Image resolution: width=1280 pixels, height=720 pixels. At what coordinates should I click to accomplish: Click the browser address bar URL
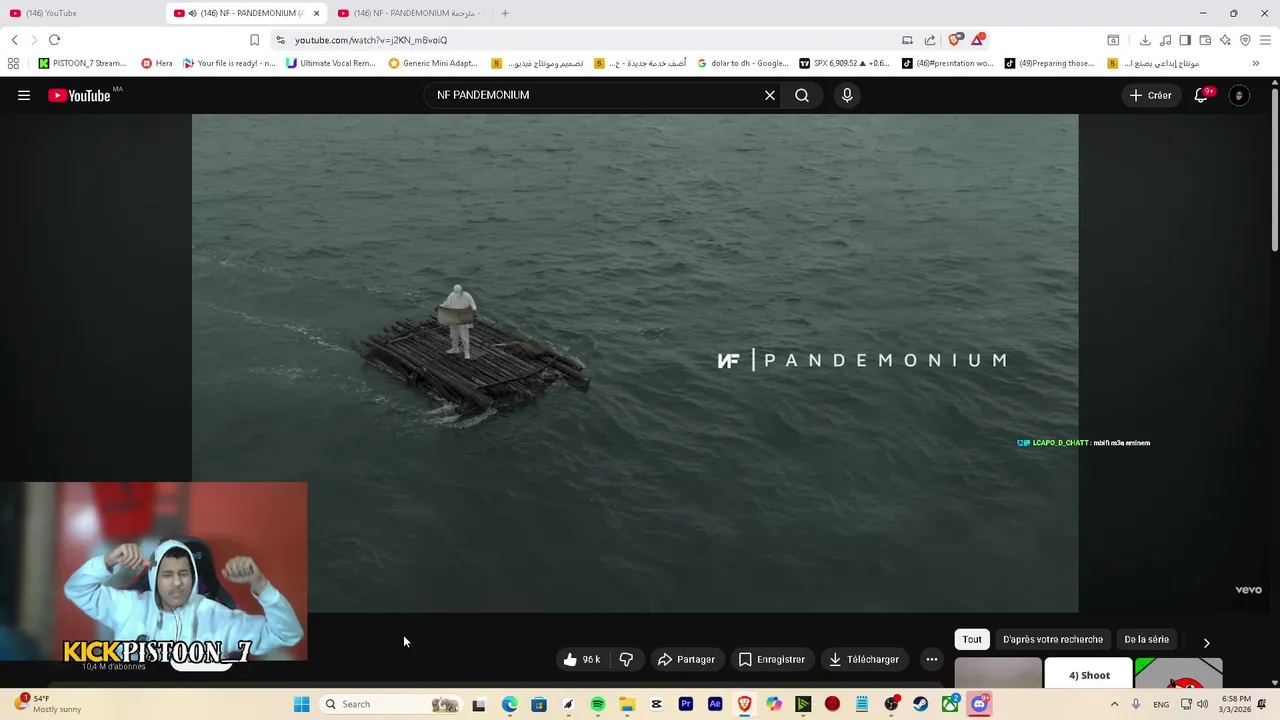point(371,40)
